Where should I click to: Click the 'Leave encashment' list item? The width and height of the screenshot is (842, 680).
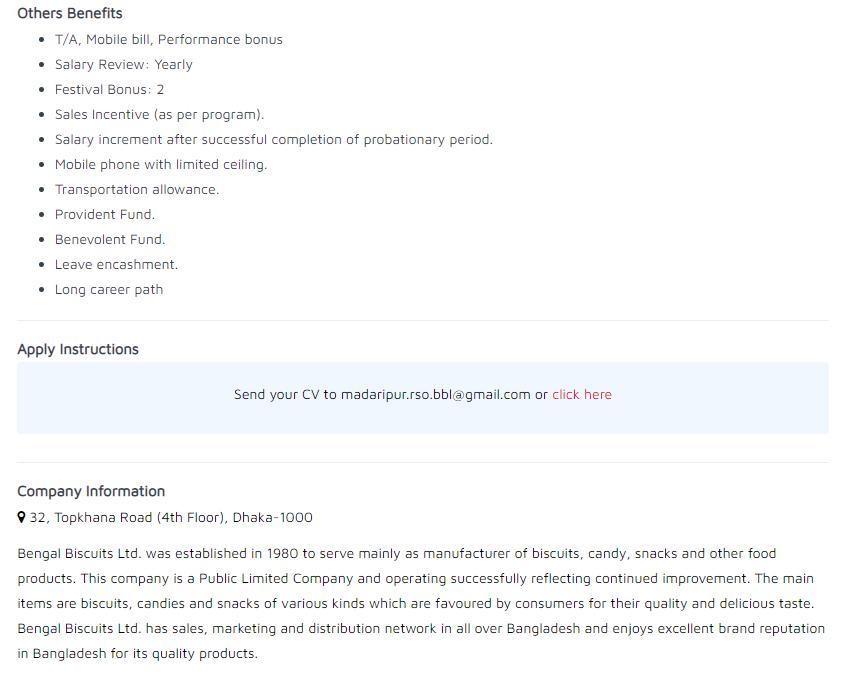tap(117, 264)
